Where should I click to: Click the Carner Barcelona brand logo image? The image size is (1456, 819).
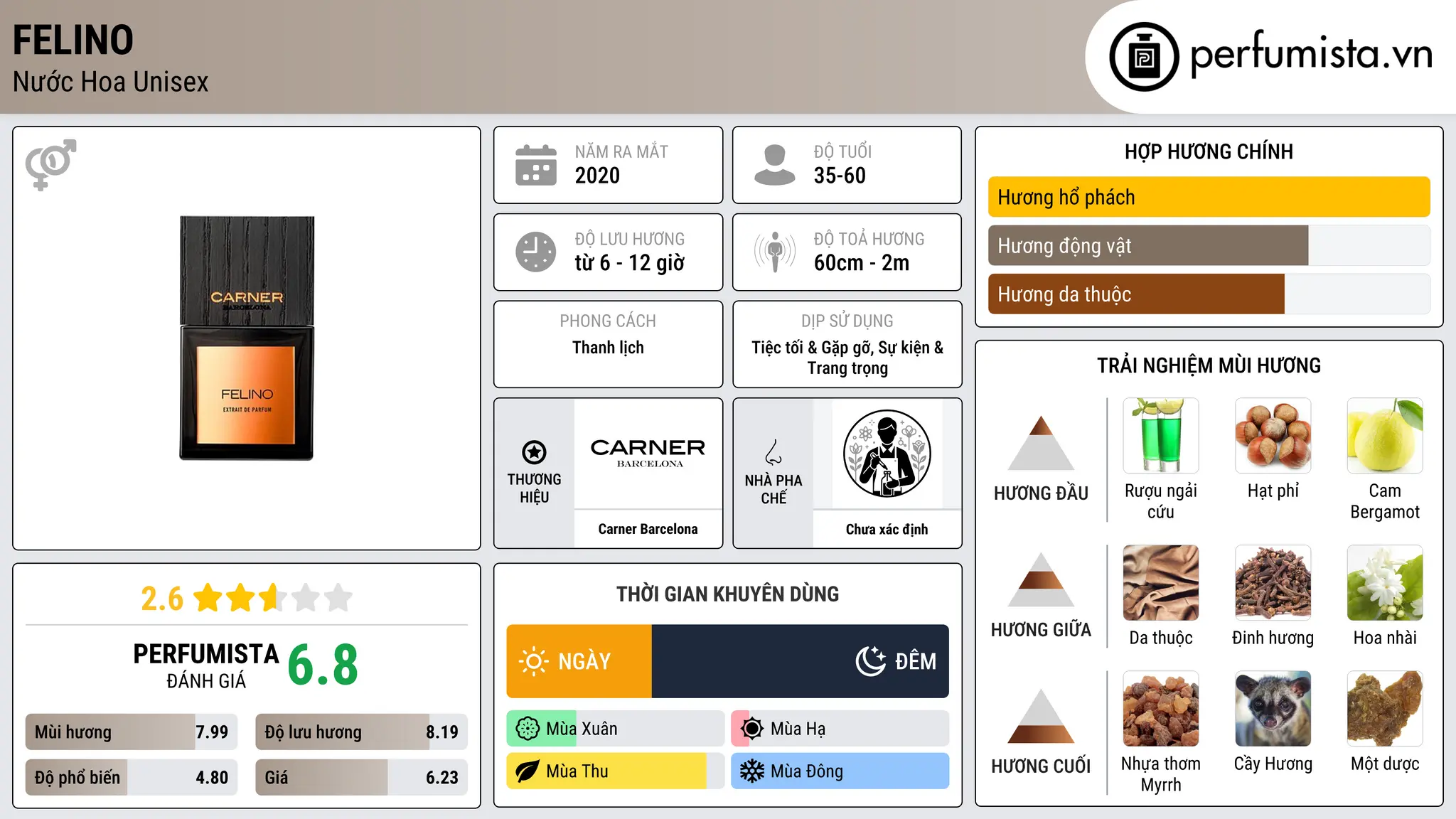[648, 453]
